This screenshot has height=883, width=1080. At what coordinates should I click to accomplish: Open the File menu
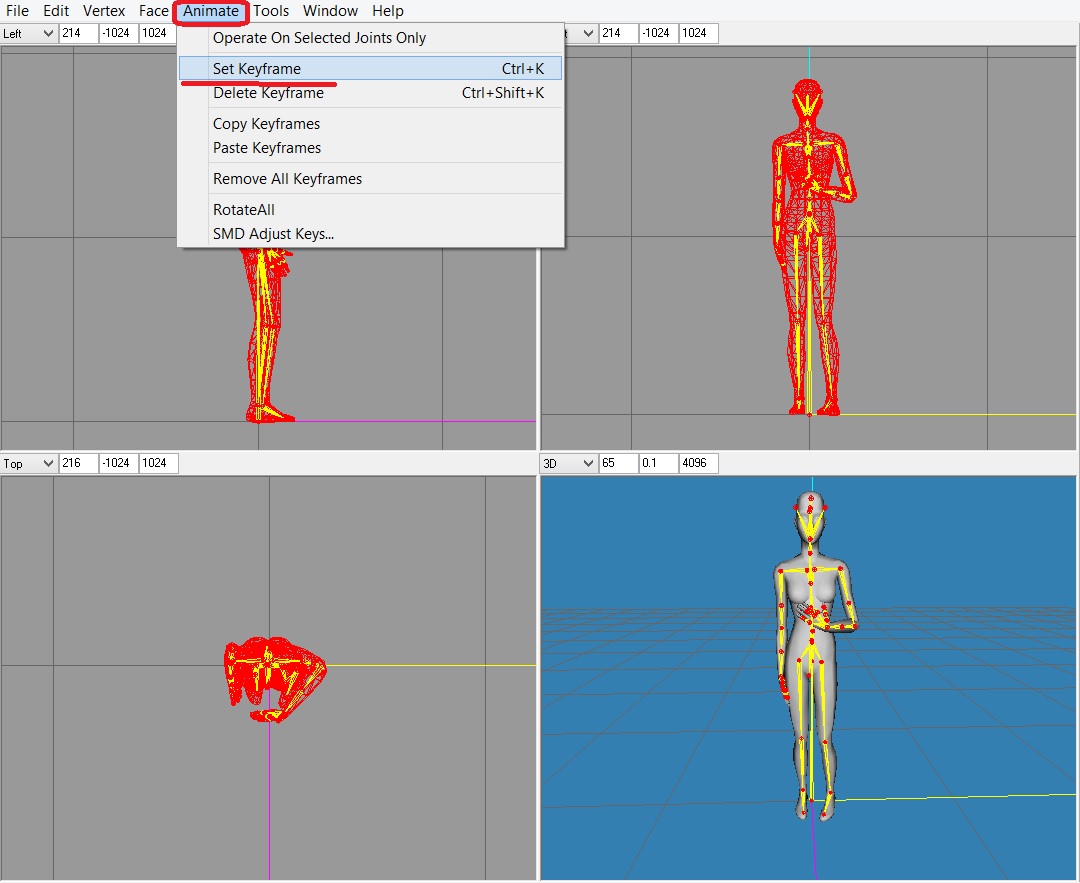(17, 11)
